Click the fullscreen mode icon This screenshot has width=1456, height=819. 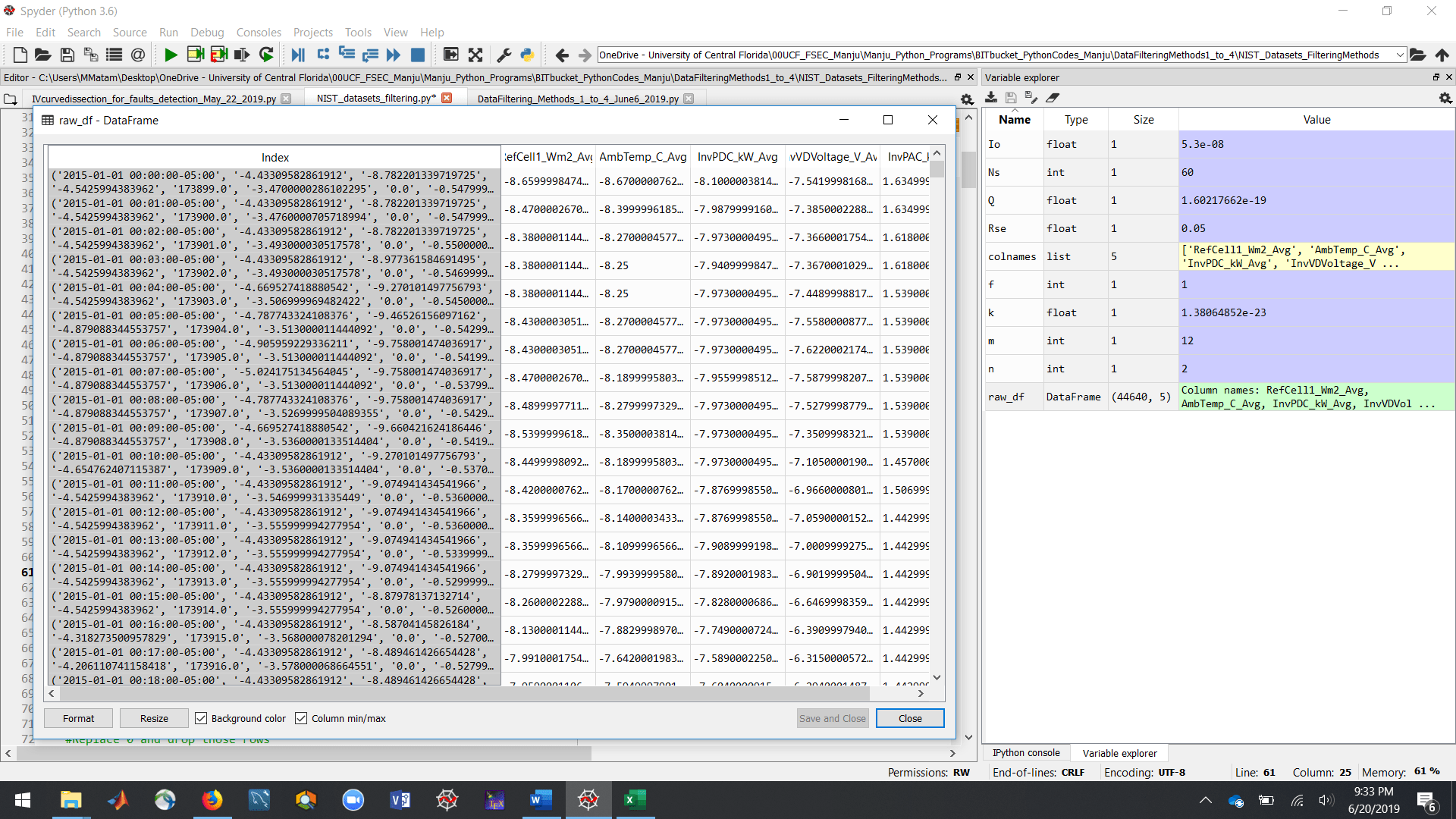pyautogui.click(x=475, y=55)
